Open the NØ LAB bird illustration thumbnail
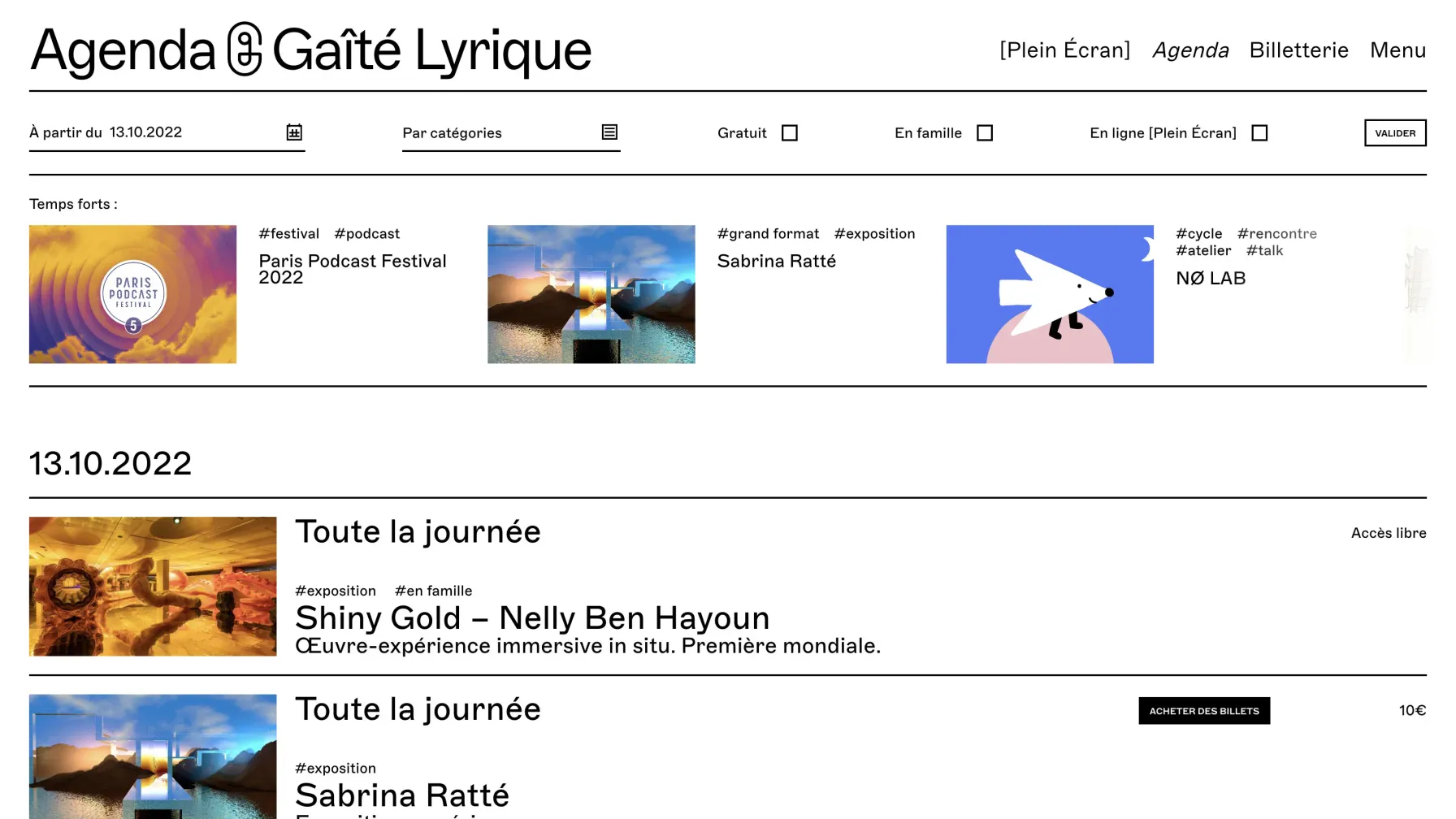Viewport: 1456px width, 819px height. click(1049, 294)
